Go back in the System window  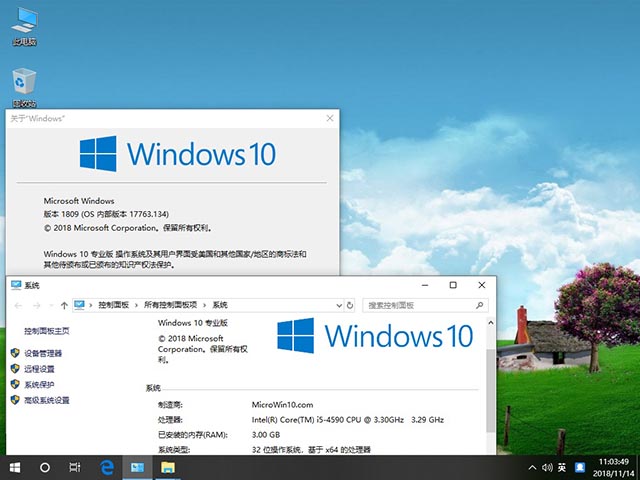coord(18,305)
